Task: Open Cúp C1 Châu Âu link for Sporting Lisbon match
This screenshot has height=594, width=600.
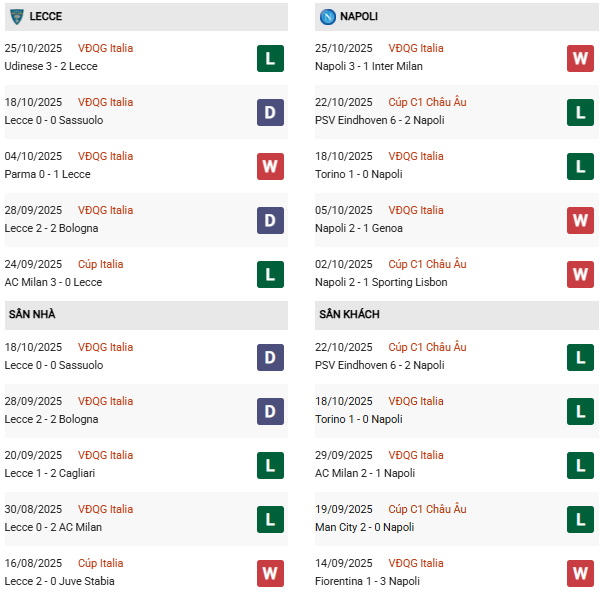Action: 427,264
